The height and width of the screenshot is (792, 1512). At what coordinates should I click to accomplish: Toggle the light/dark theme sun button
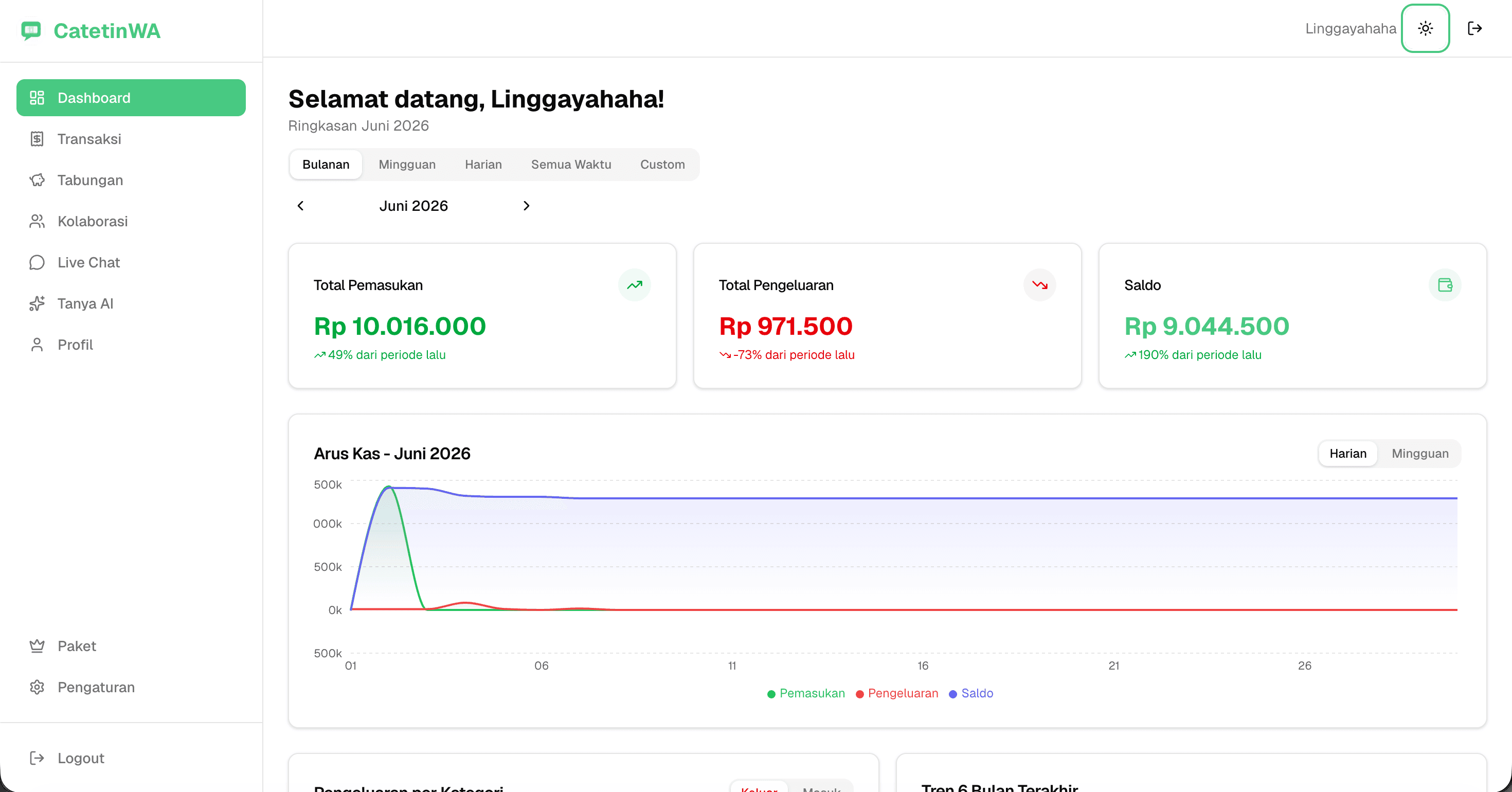pyautogui.click(x=1425, y=28)
